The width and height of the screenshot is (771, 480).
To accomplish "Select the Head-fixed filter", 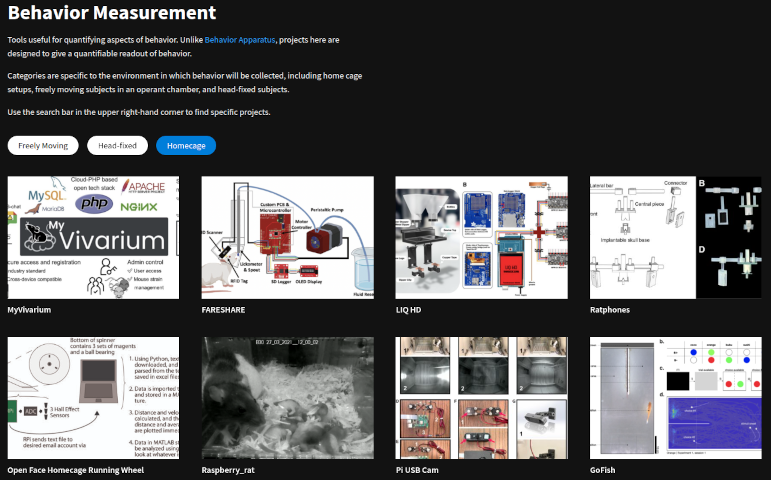I will tap(118, 146).
